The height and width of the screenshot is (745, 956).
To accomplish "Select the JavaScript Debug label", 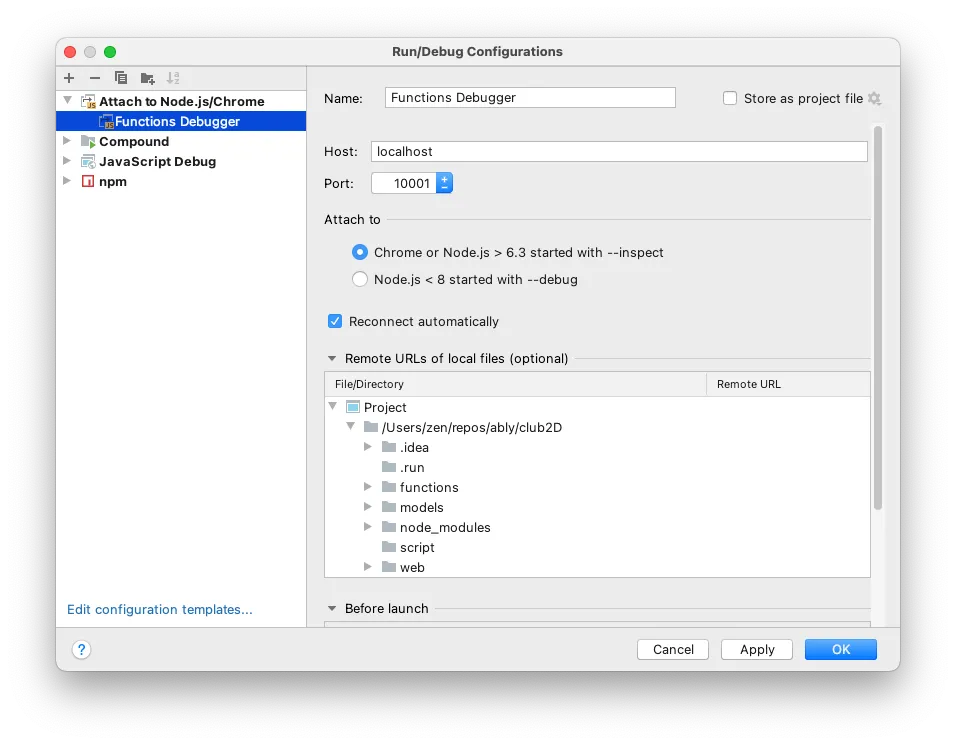I will pyautogui.click(x=157, y=162).
